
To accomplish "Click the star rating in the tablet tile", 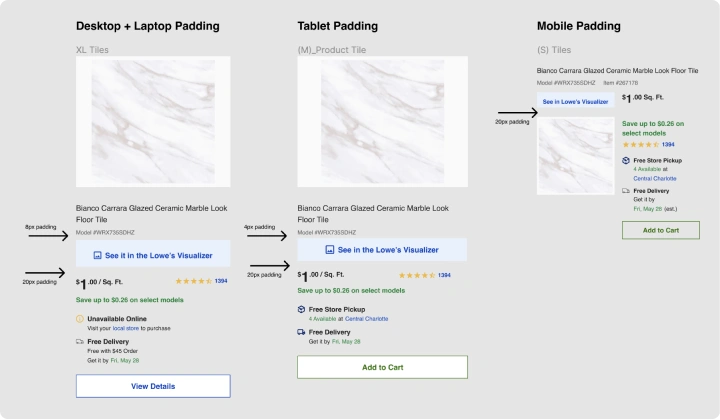I will (x=417, y=275).
